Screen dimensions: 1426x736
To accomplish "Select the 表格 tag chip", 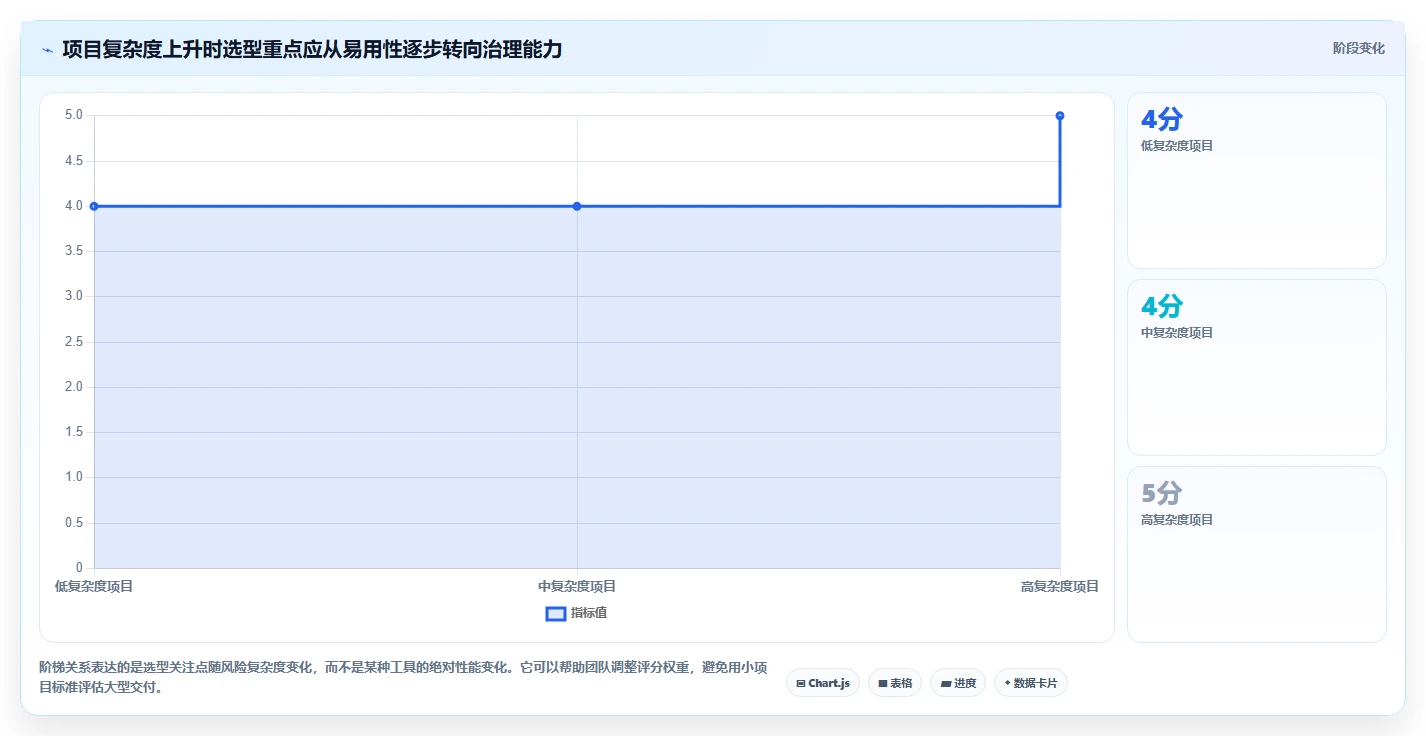I will click(x=895, y=683).
